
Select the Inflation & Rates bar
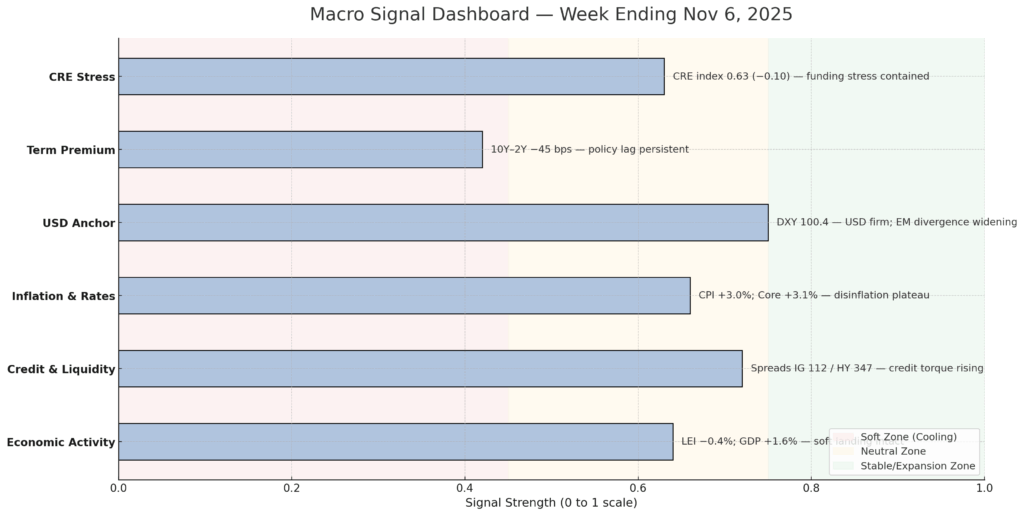tap(404, 295)
